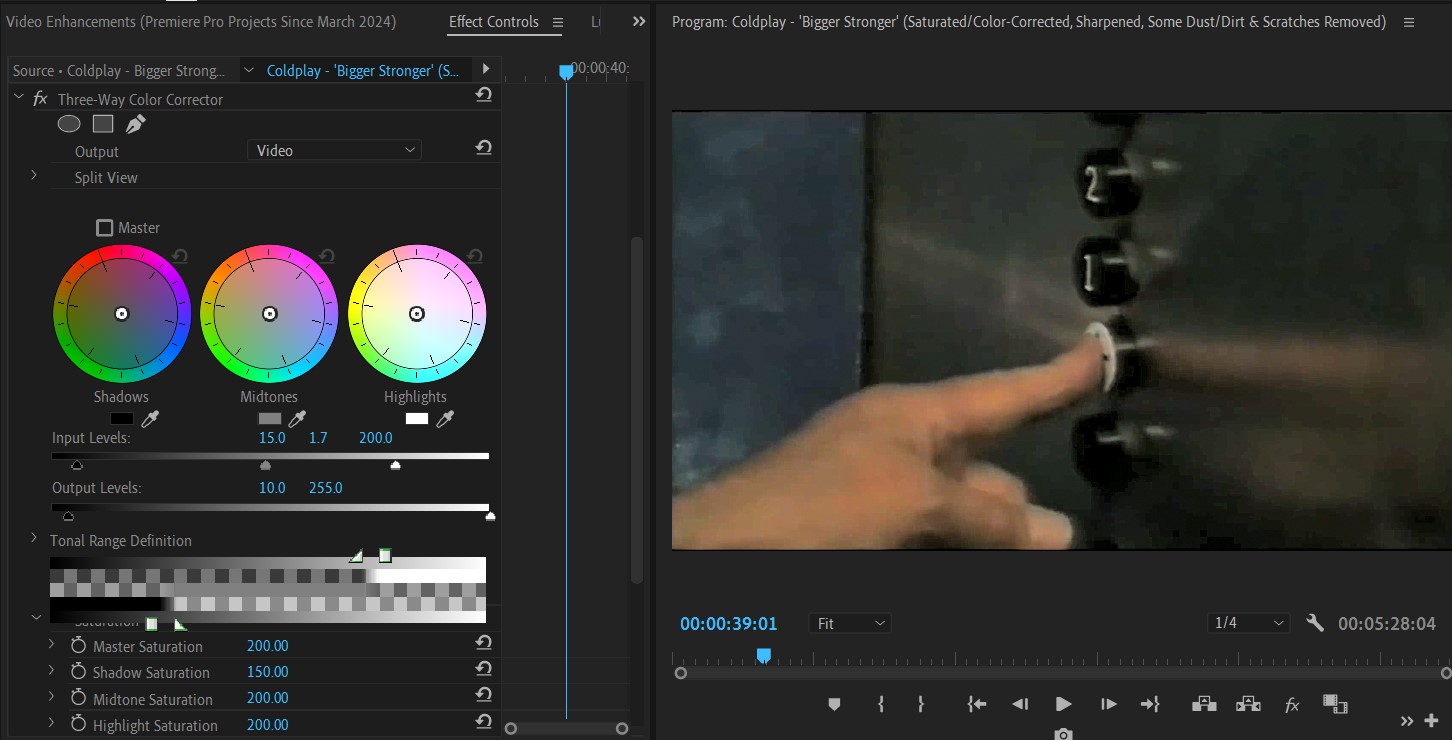
Task: Play the sequence in Program monitor
Action: click(1063, 704)
